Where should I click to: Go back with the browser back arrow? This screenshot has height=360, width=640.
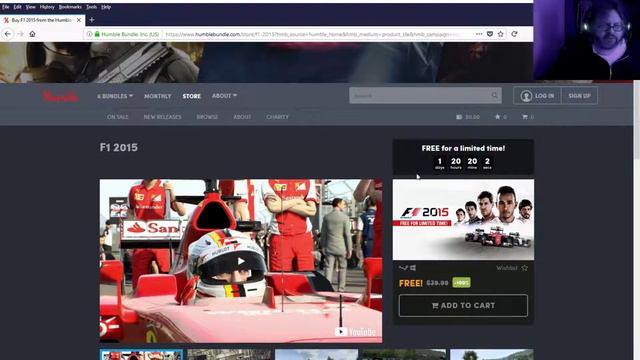coord(8,34)
